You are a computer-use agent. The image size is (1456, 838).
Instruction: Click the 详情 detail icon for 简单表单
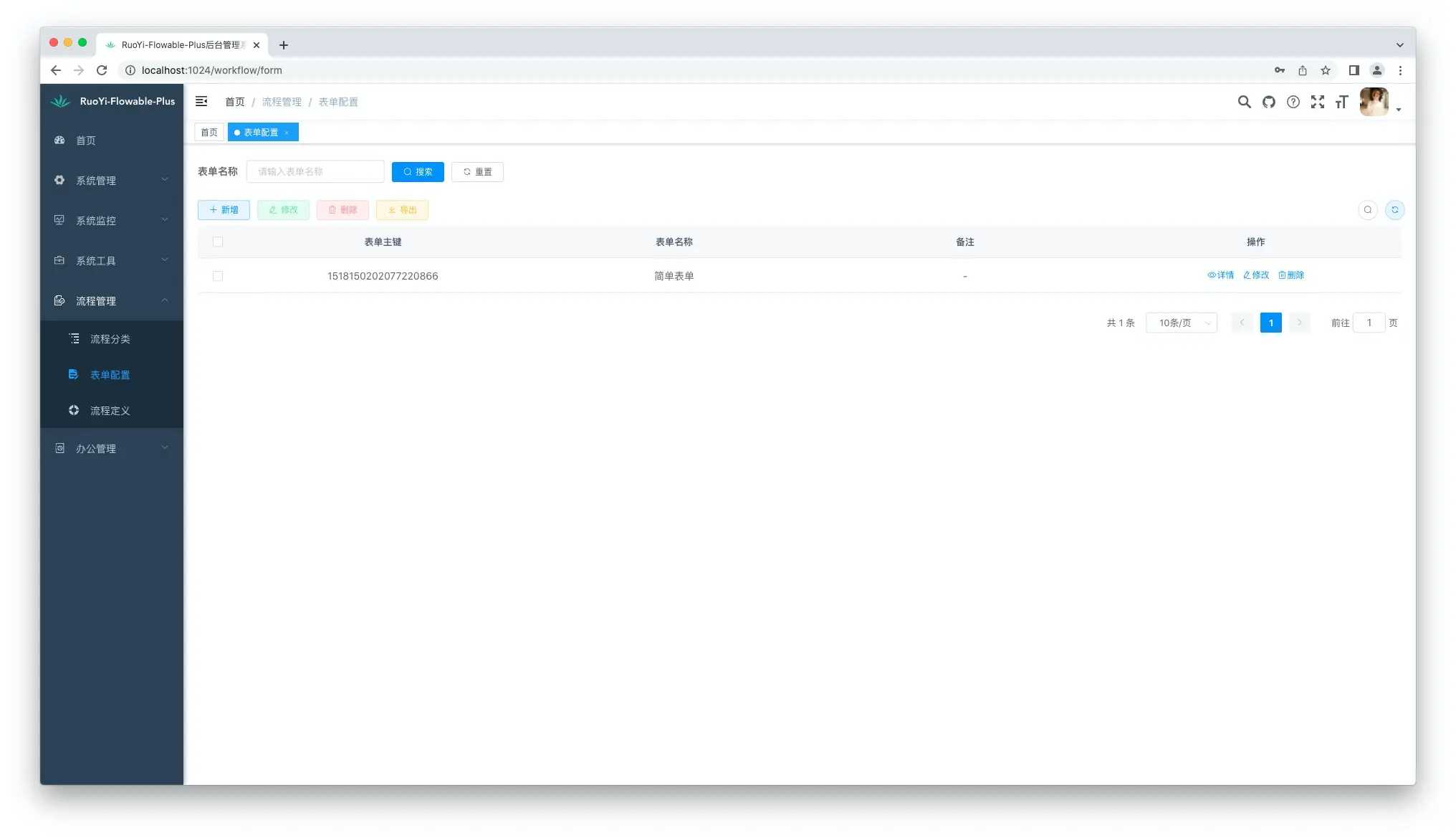point(1220,275)
